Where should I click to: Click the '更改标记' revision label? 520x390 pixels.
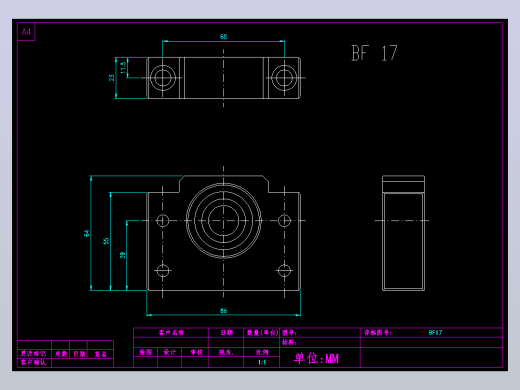(33, 354)
